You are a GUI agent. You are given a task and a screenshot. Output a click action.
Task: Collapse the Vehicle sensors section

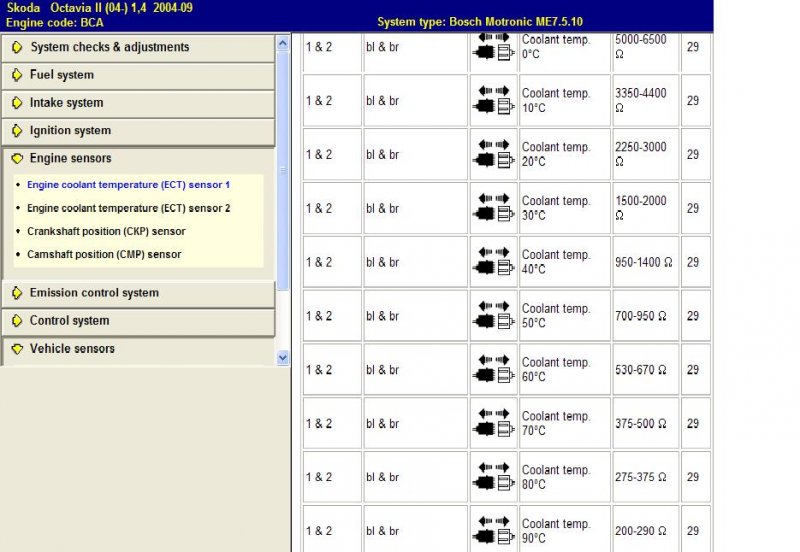point(138,349)
